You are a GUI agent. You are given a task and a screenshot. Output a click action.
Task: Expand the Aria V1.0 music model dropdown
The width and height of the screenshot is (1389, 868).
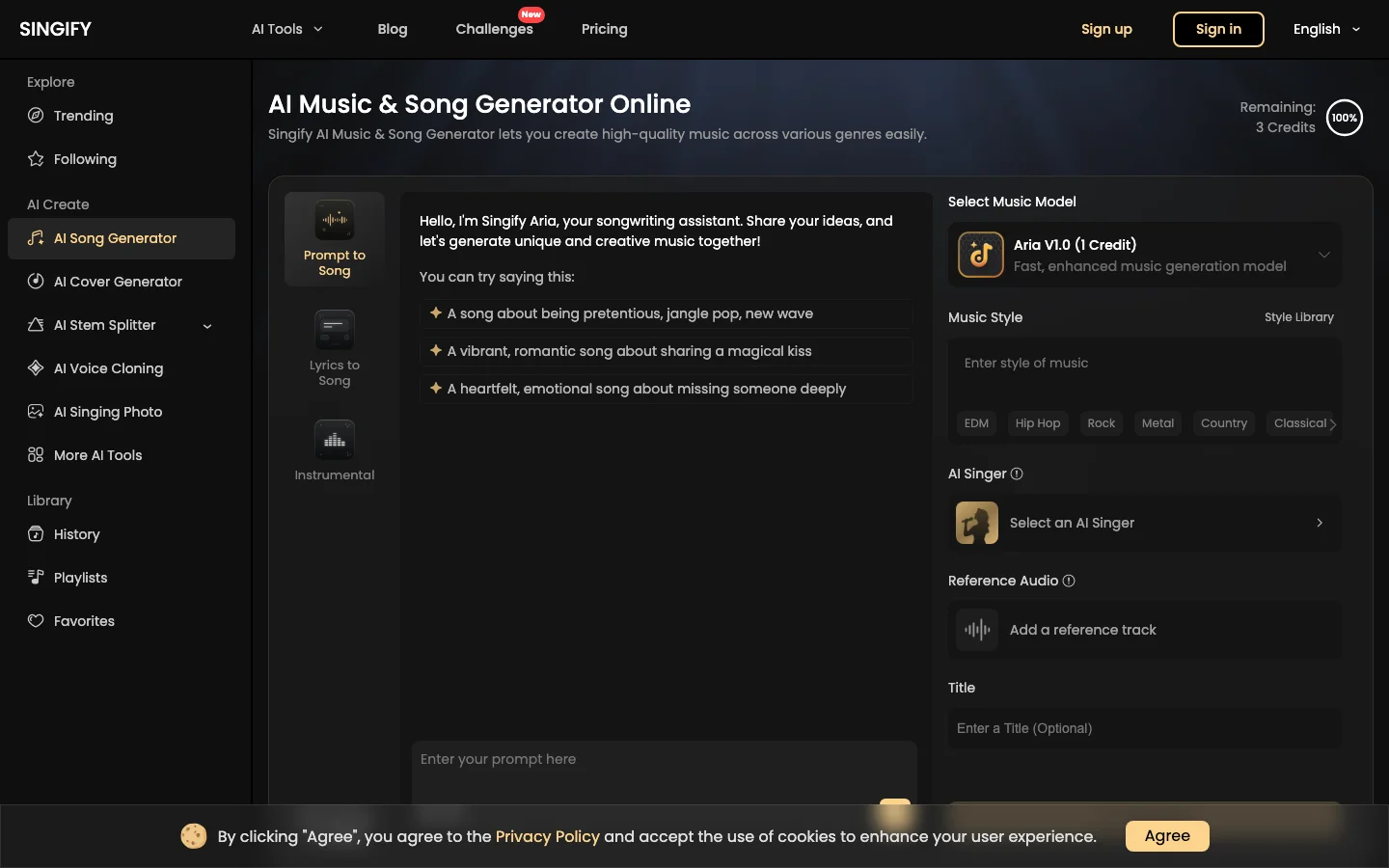1324,255
